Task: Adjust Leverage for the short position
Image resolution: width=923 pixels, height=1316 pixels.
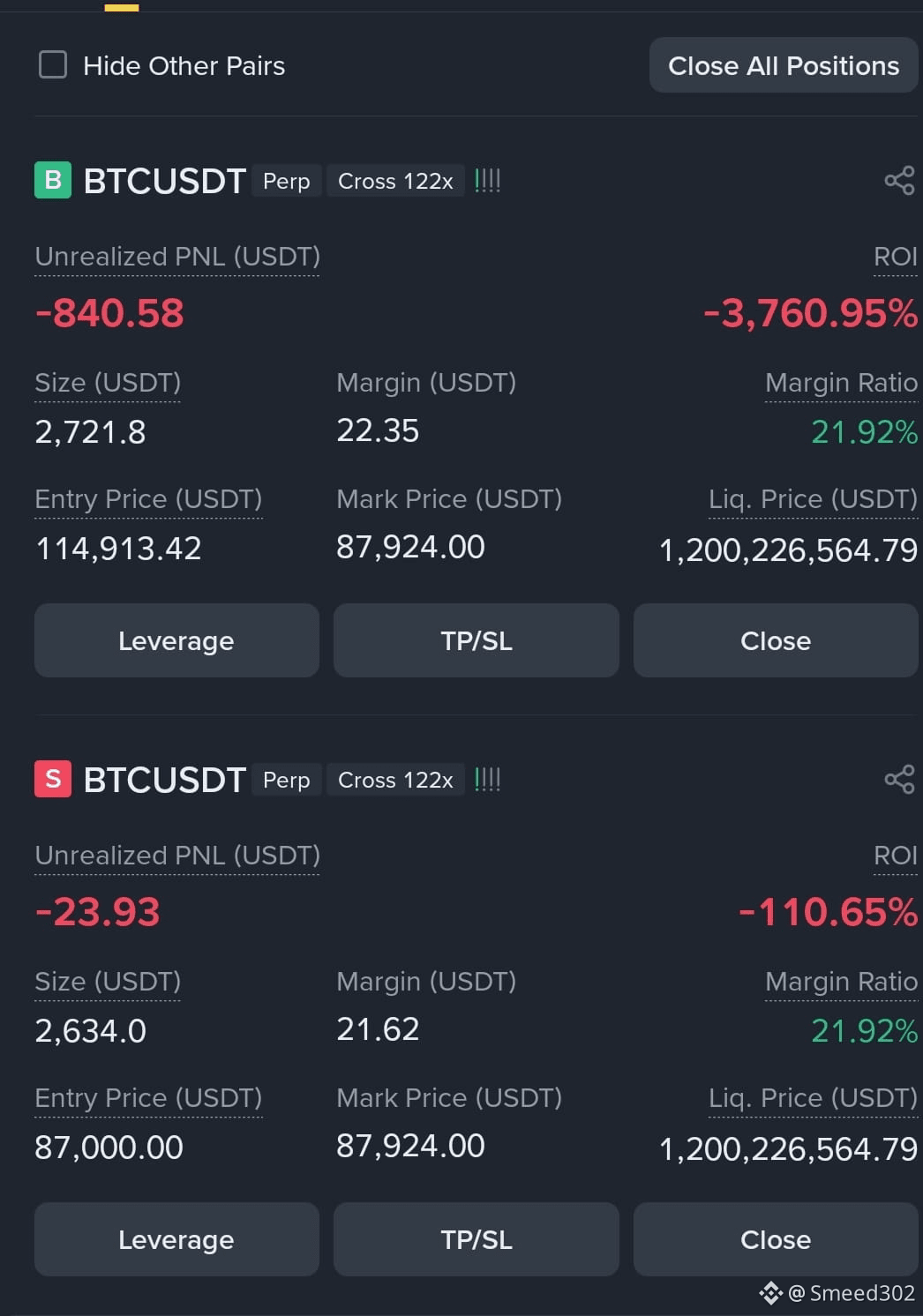Action: click(x=176, y=1239)
